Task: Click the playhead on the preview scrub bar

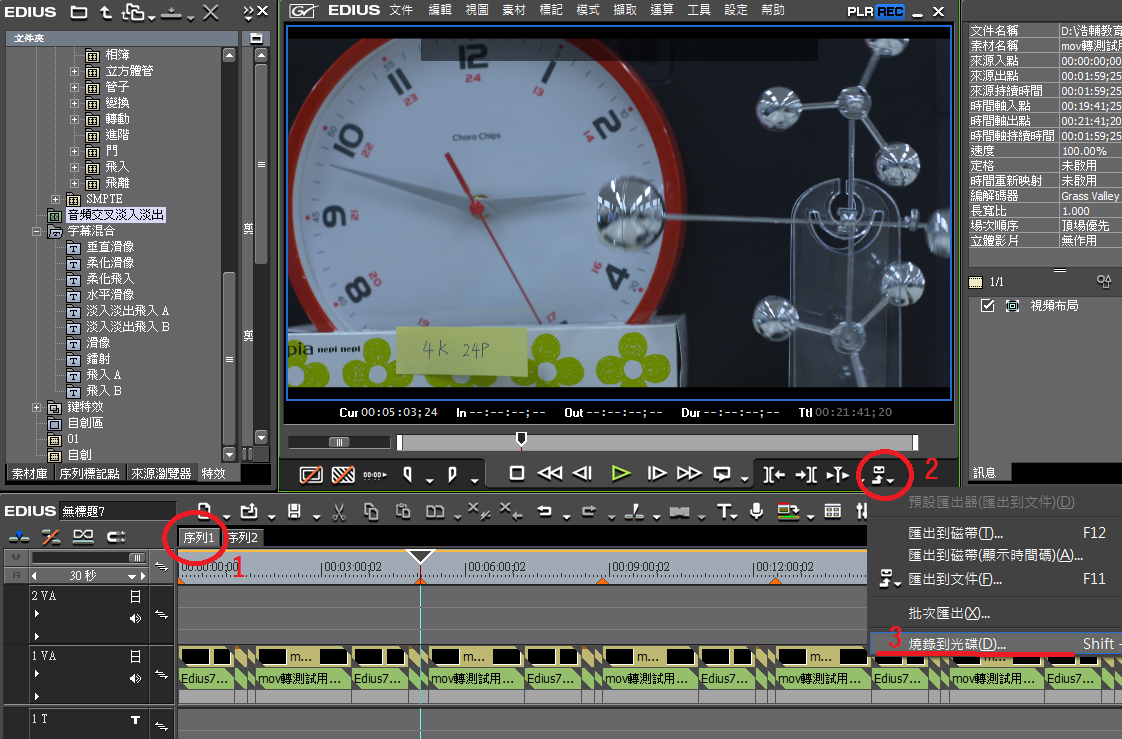Action: (x=520, y=440)
